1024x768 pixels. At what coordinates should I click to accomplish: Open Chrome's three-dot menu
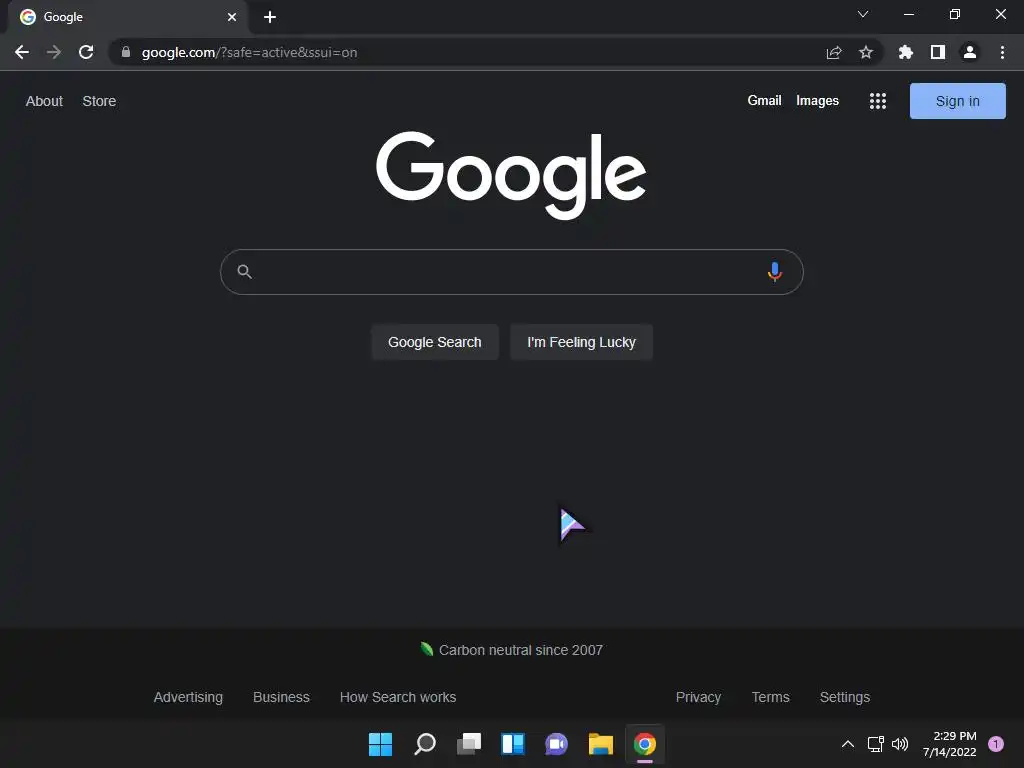coord(1002,52)
